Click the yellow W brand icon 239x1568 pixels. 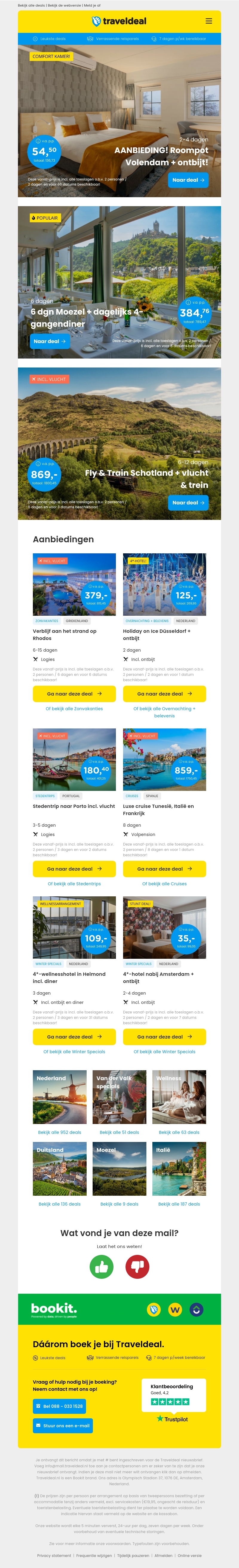point(175,1309)
